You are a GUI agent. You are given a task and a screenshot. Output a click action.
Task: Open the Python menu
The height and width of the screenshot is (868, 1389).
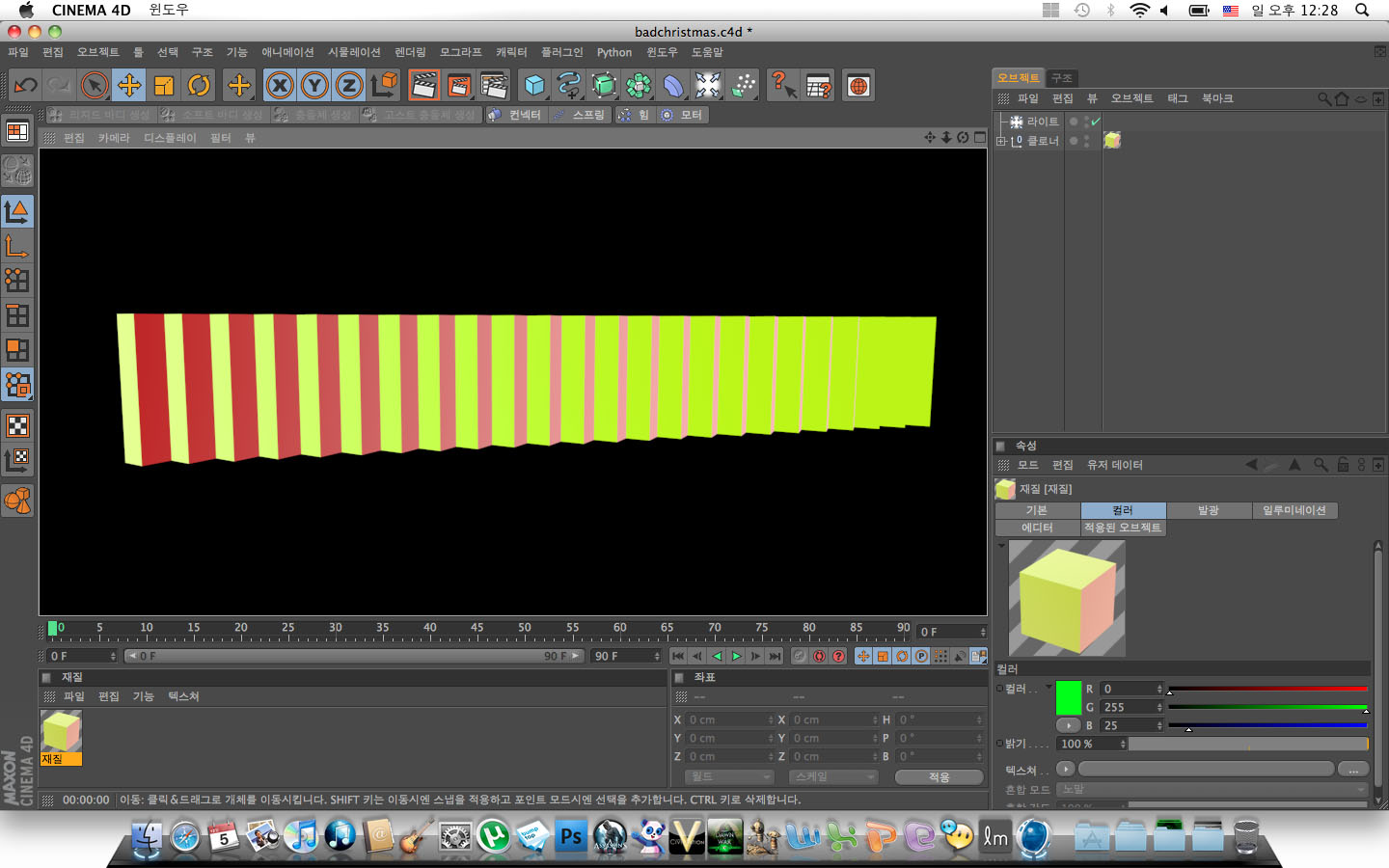coord(614,52)
